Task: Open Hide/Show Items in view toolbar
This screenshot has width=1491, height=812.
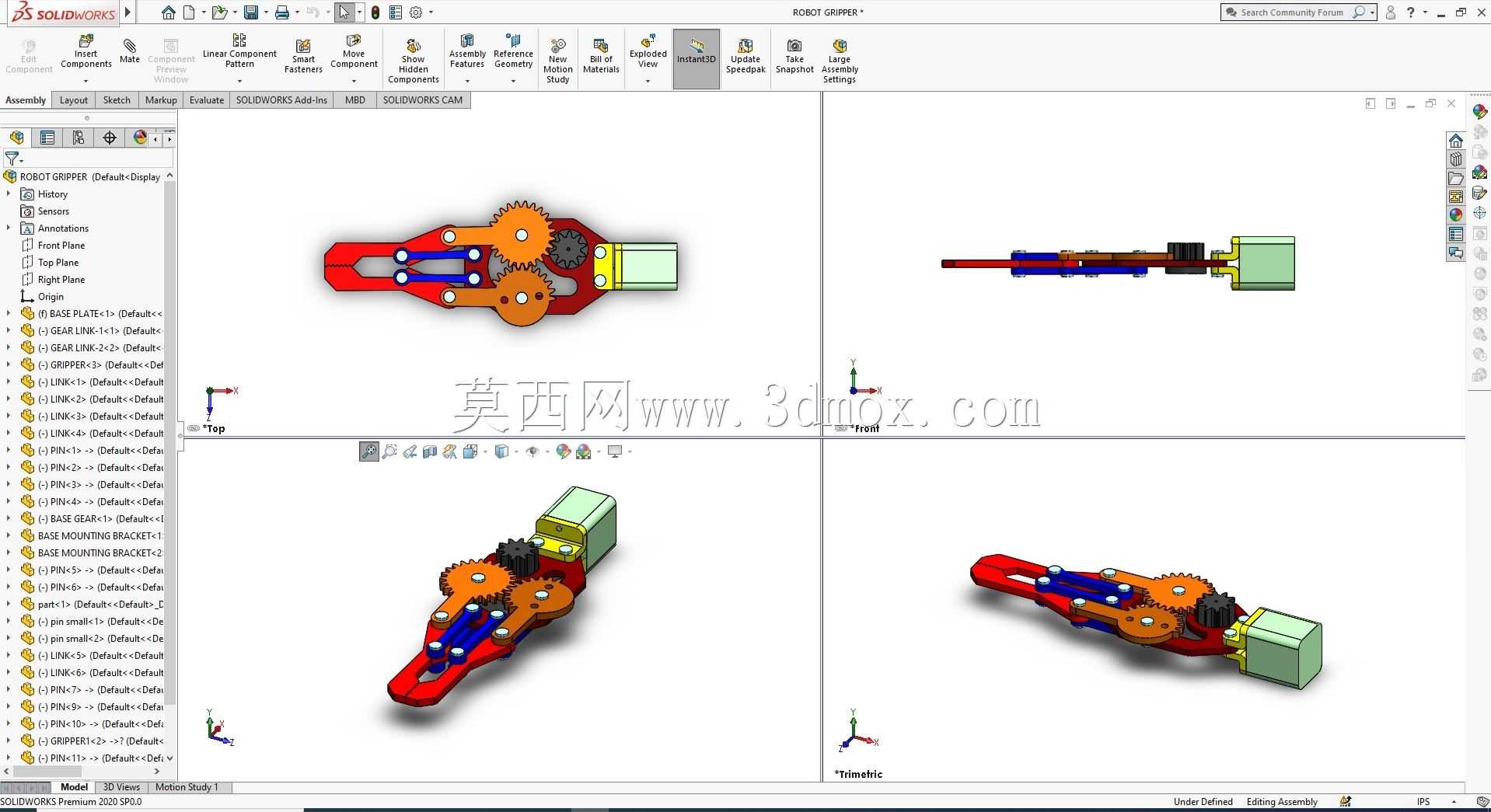Action: 532,451
